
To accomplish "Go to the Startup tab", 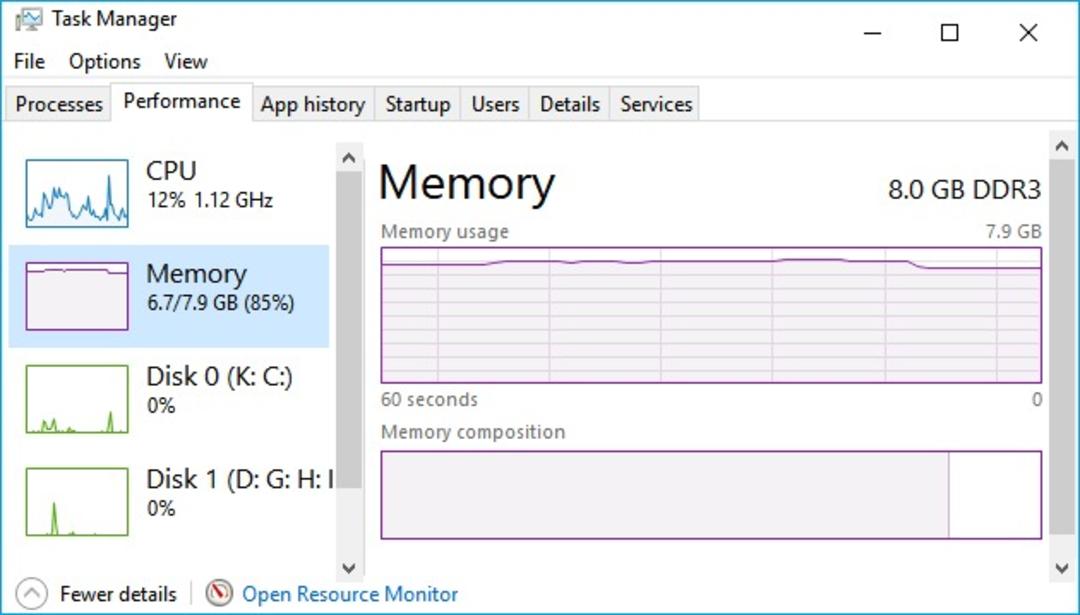I will (417, 104).
